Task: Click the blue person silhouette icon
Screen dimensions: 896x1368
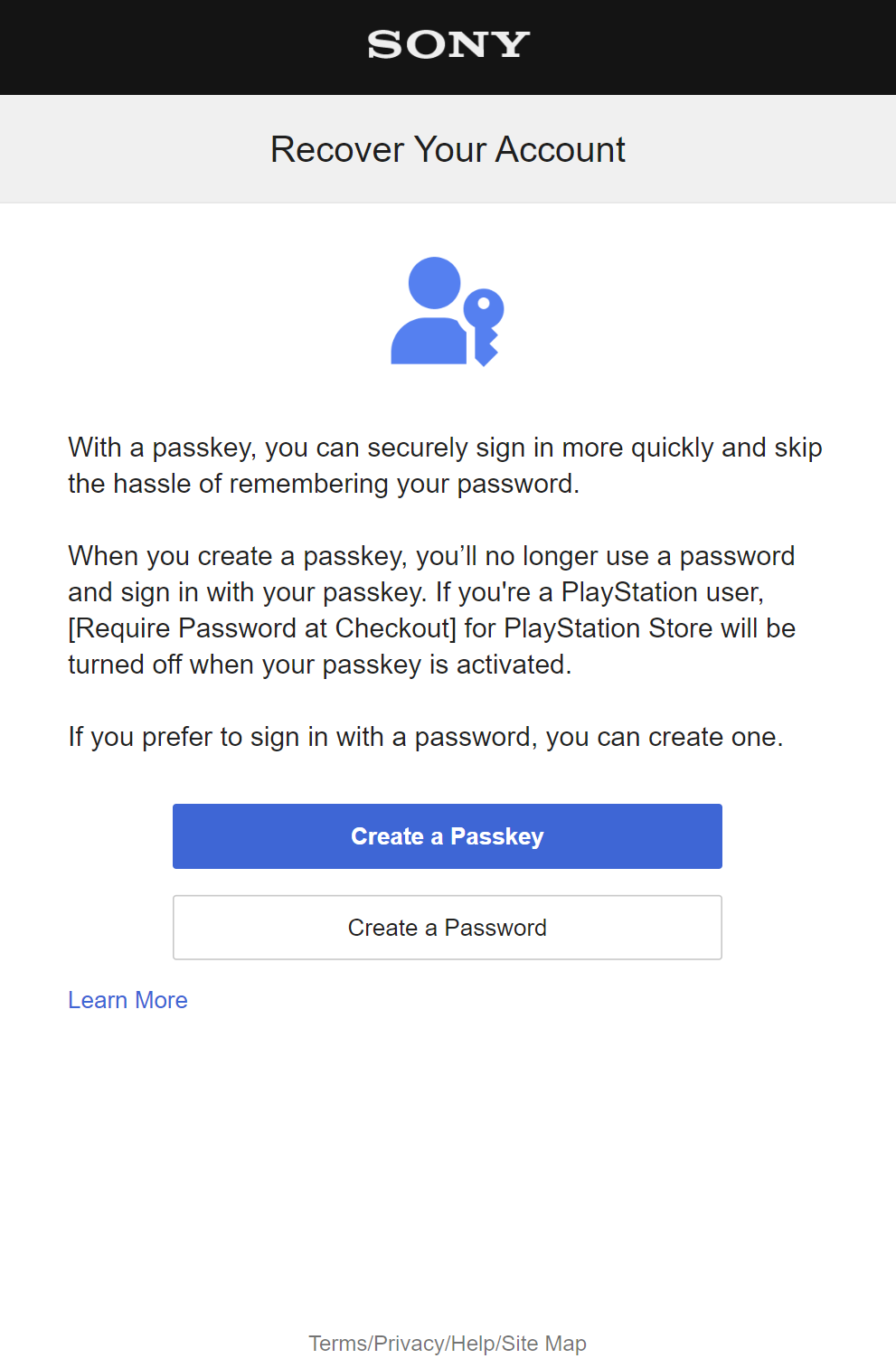Action: click(430, 316)
